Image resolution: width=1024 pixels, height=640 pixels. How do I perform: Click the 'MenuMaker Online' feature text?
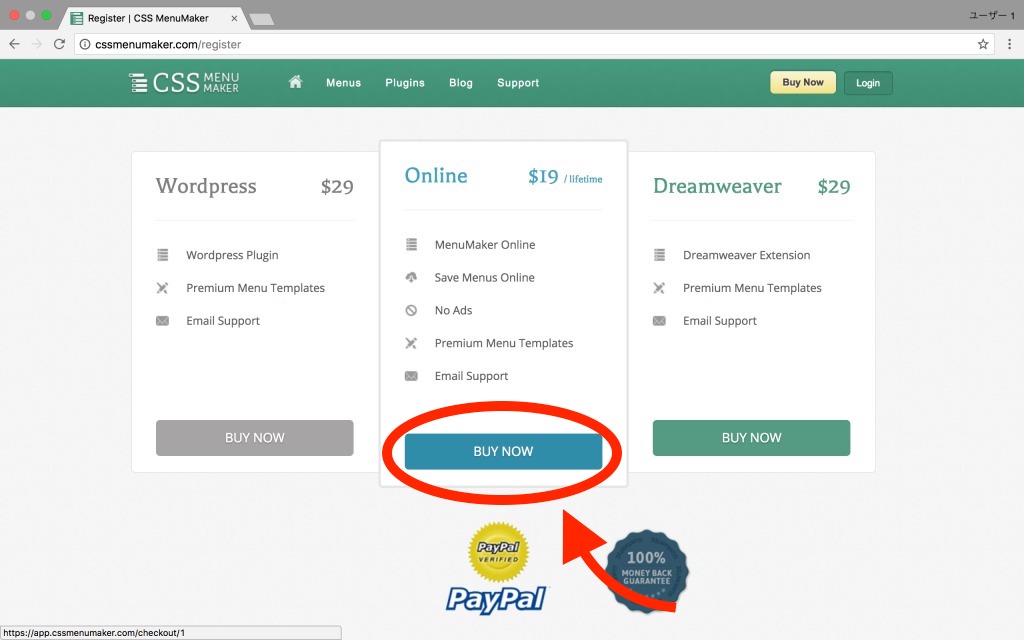pos(485,245)
